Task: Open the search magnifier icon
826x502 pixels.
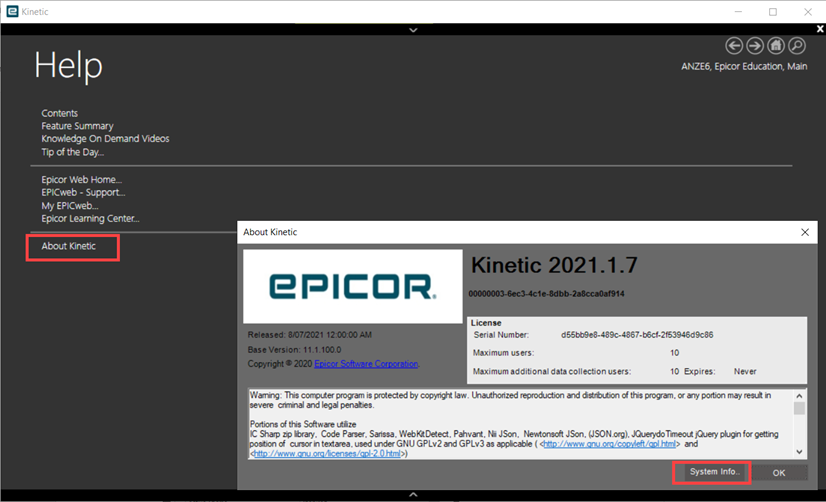Action: [x=796, y=46]
